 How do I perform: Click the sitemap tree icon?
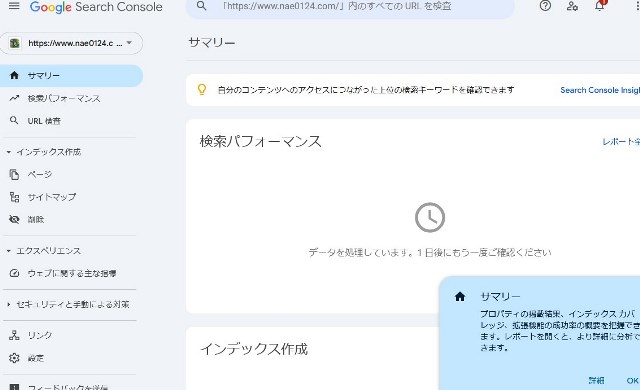[14, 197]
